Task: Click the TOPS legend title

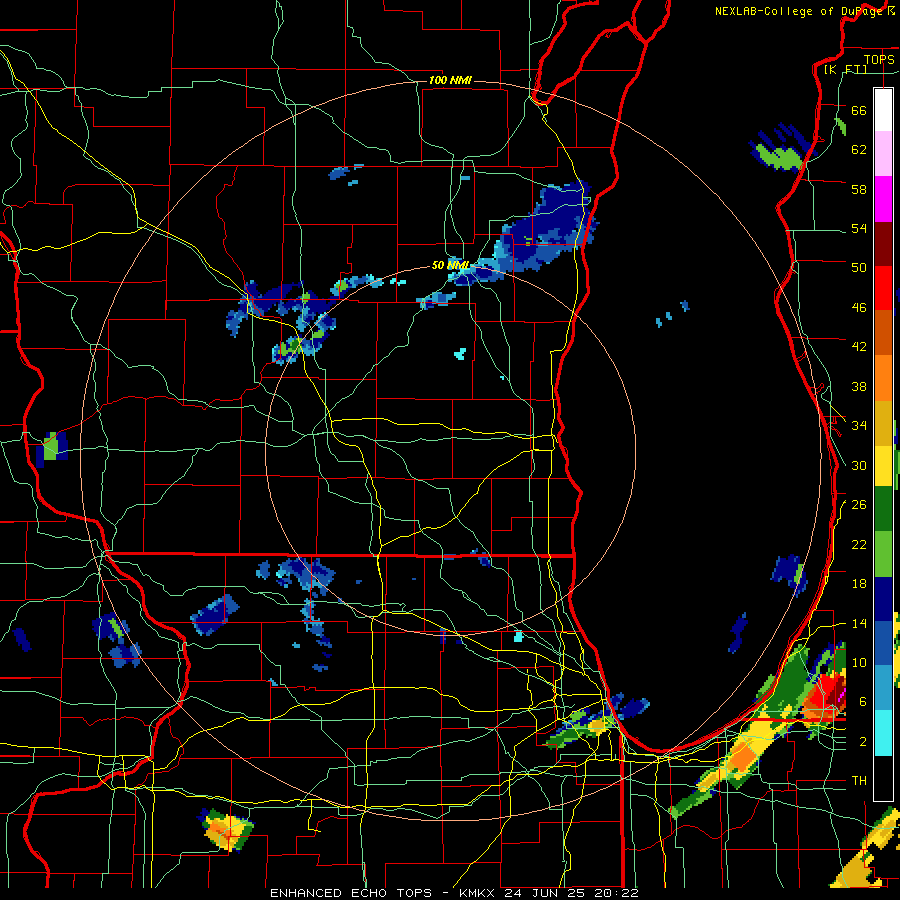Action: (x=879, y=59)
